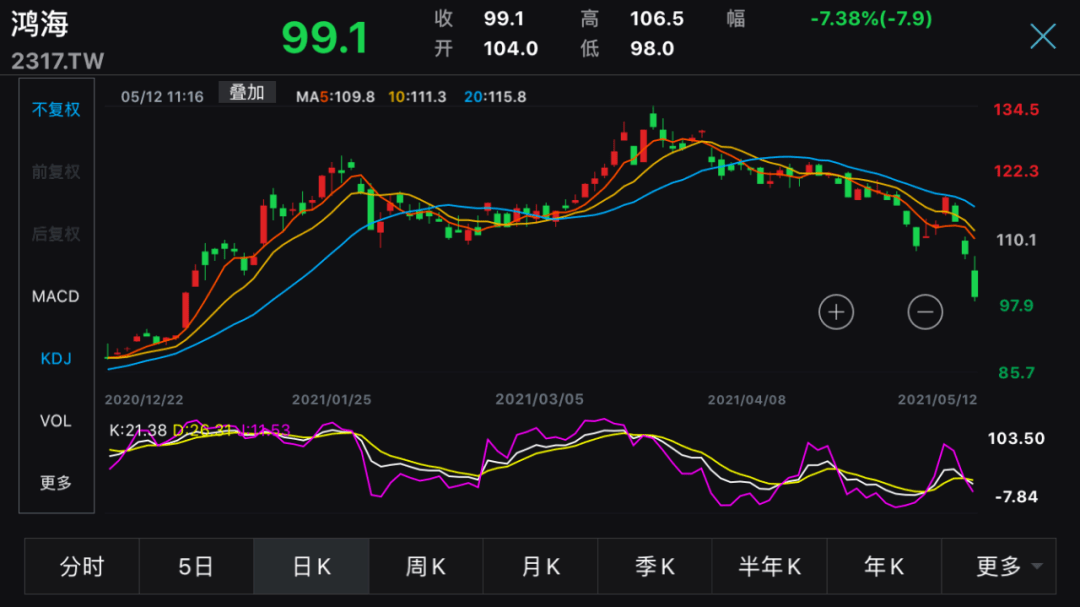Image resolution: width=1080 pixels, height=607 pixels.
Task: Open the 5日 five-day tab
Action: click(x=196, y=566)
